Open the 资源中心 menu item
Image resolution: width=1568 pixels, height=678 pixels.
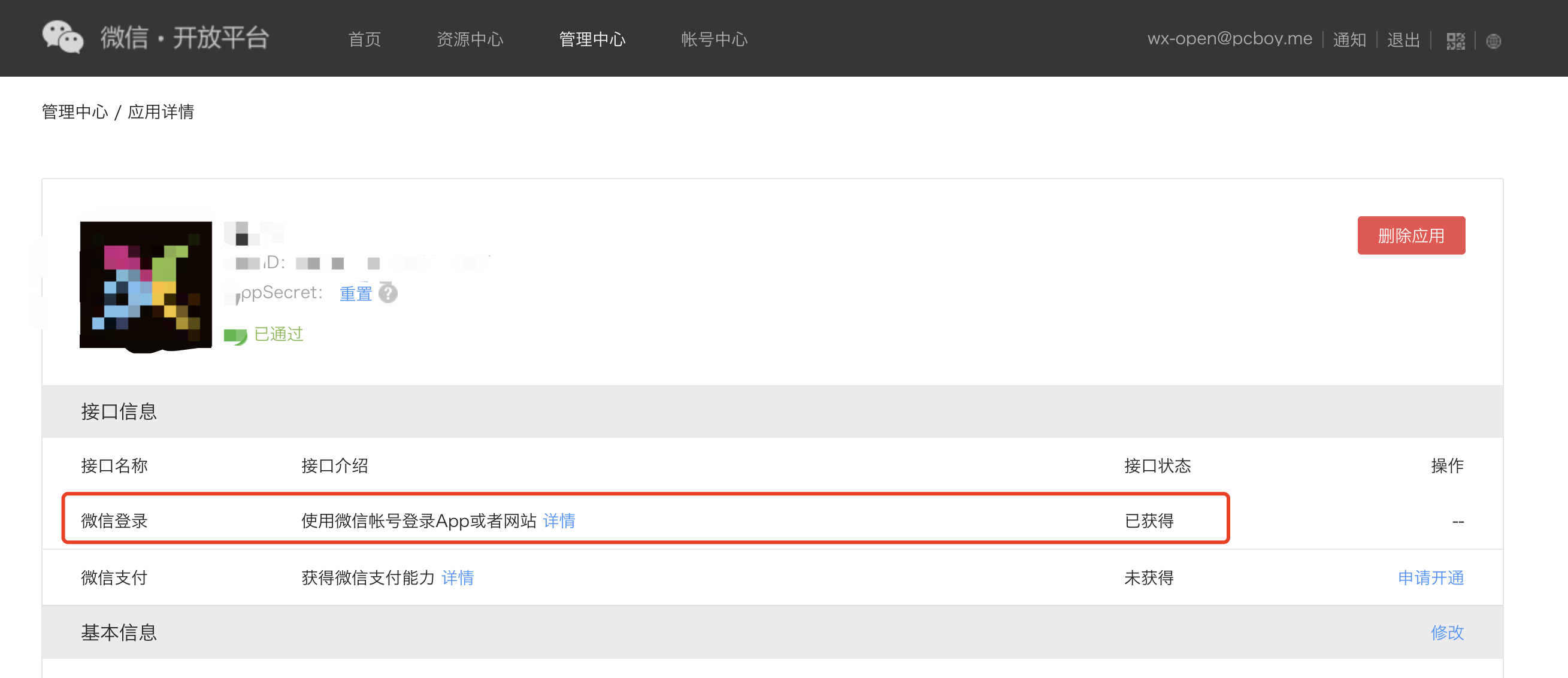(470, 39)
